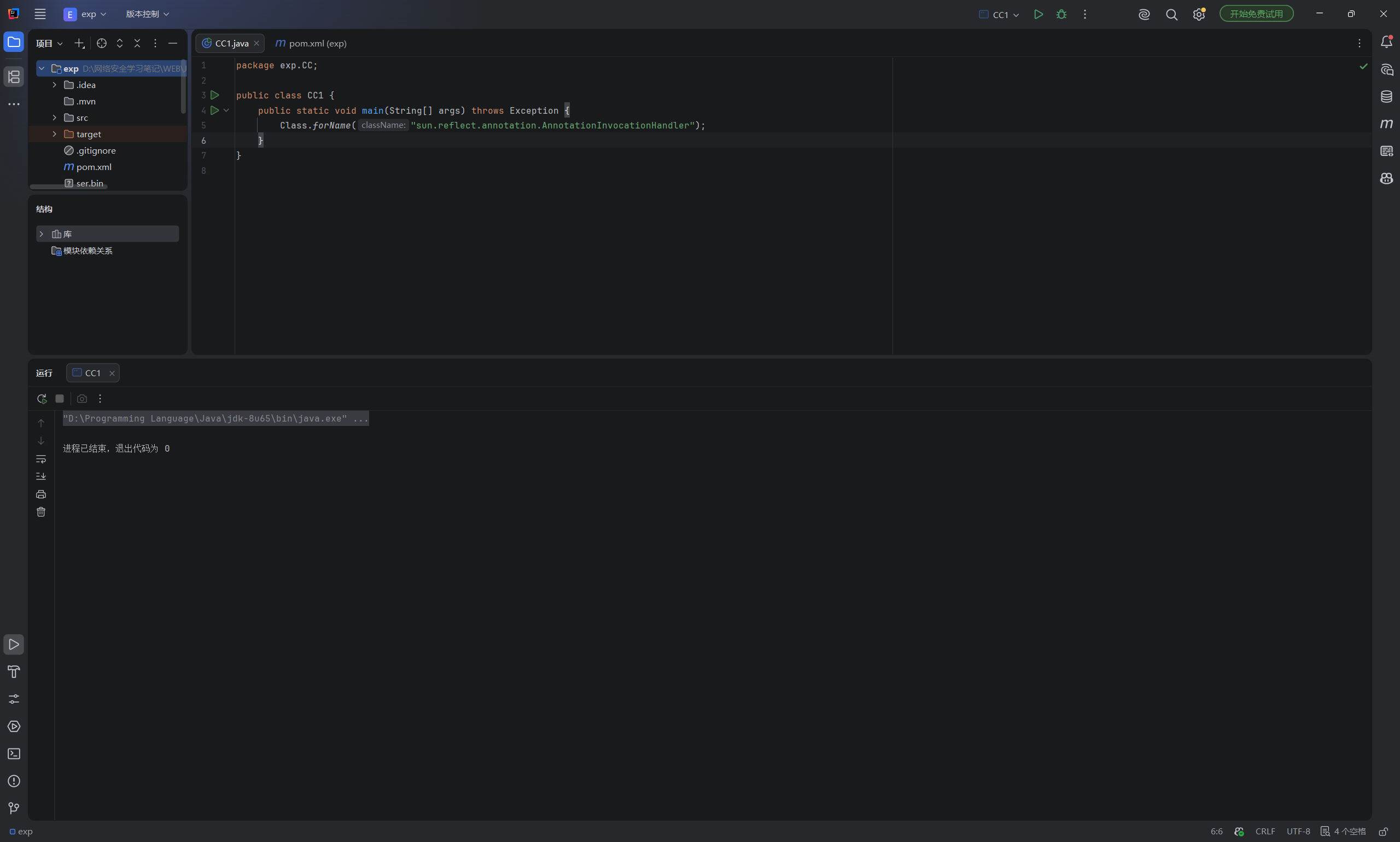Click the project tree vertical scrollbar
1400x842 pixels.
183,87
